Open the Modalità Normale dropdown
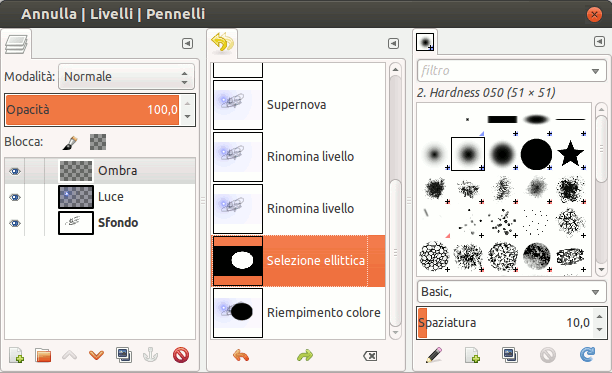 pyautogui.click(x=126, y=77)
